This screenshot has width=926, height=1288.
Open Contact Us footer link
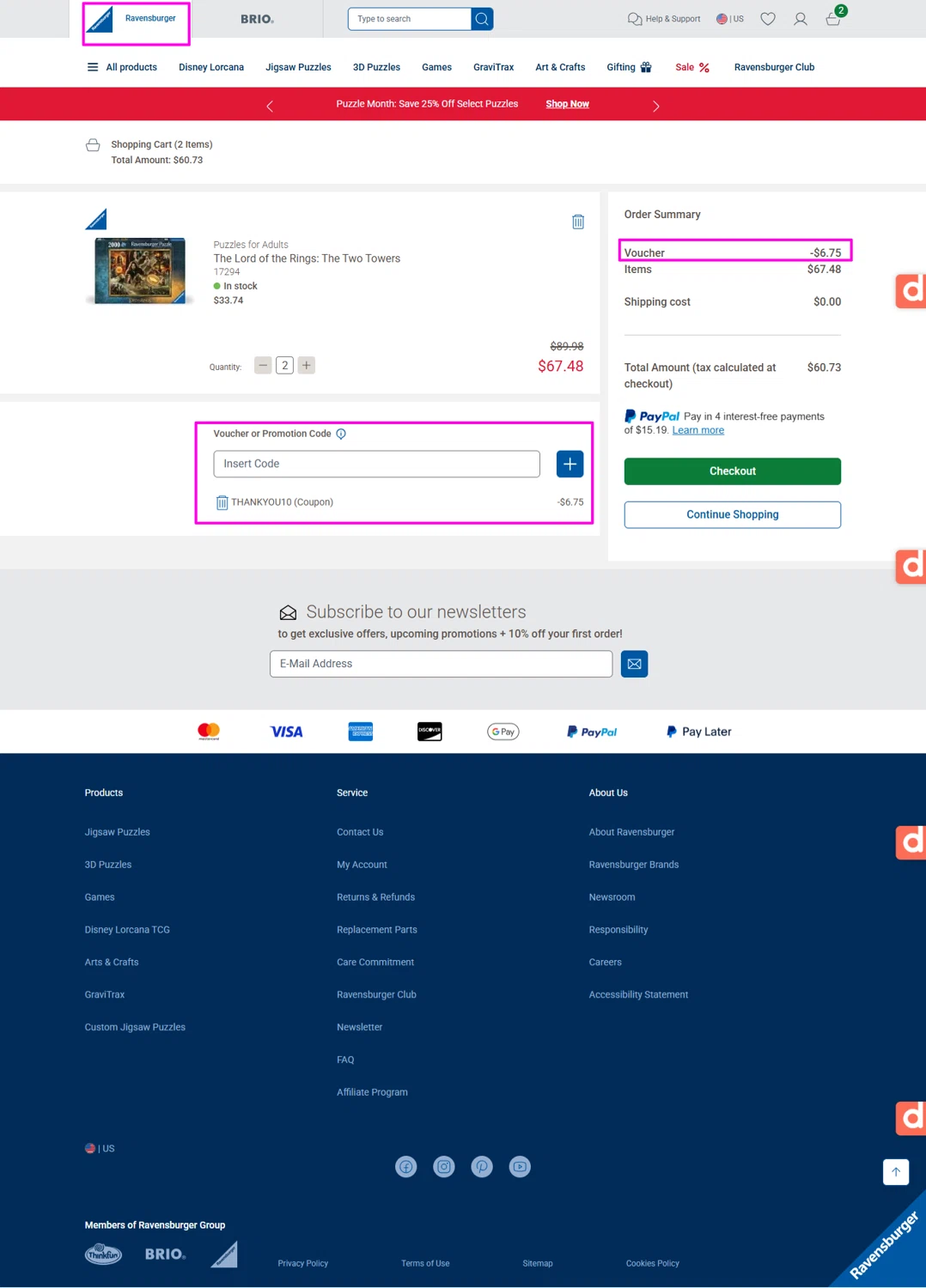click(x=360, y=832)
